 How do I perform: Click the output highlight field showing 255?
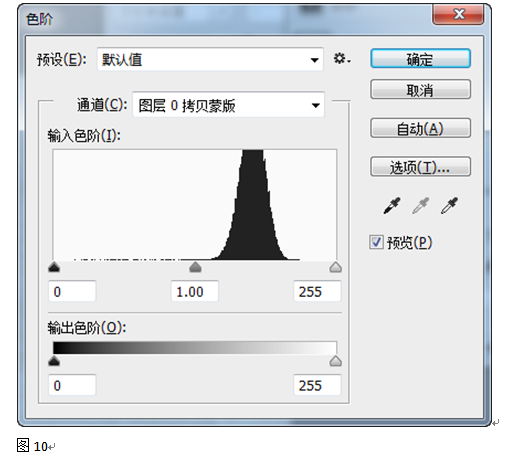(317, 385)
